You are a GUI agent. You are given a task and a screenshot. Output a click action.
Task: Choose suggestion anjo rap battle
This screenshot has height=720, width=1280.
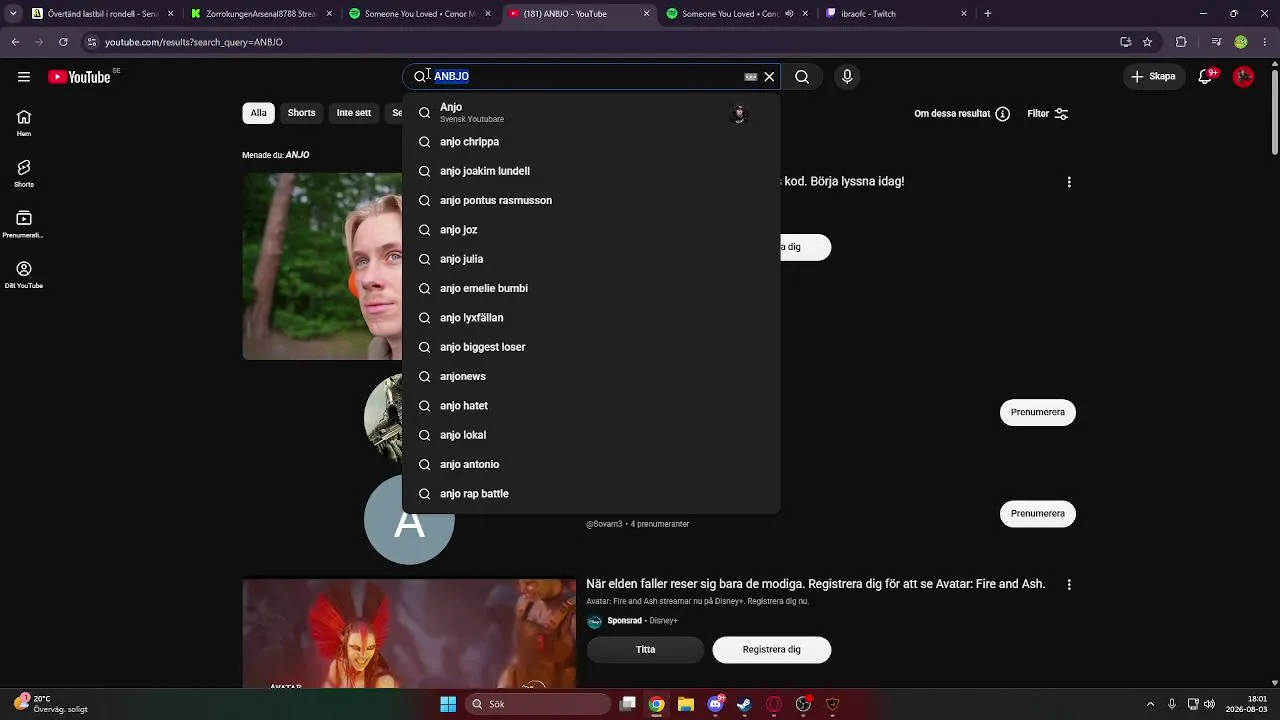click(x=590, y=494)
